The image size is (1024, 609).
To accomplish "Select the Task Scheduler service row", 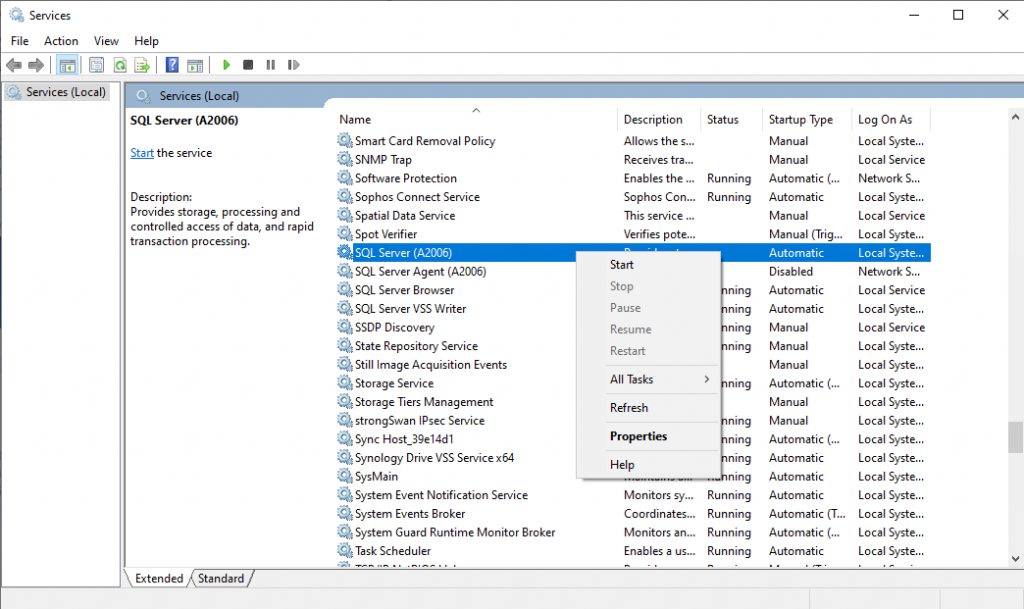I will pos(393,551).
